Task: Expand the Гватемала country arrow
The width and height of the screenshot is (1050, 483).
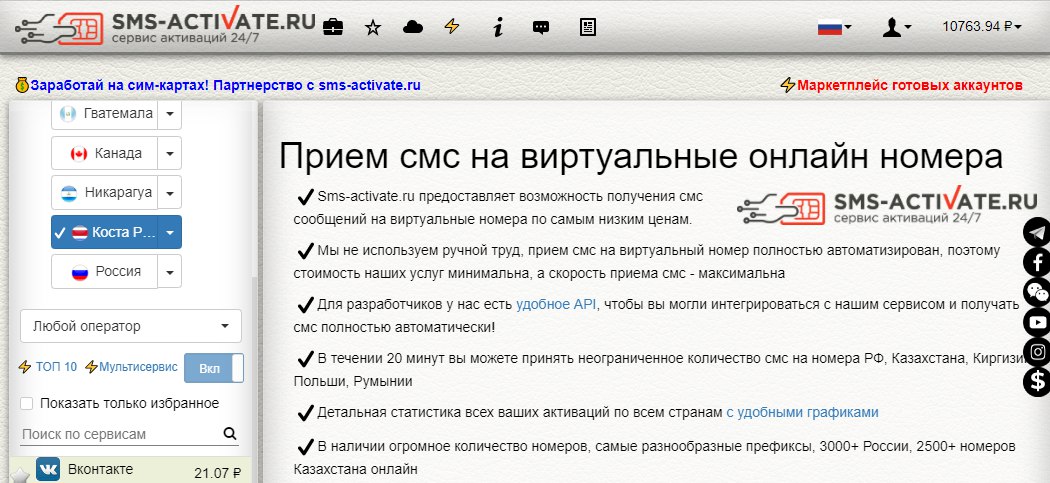Action: 169,114
